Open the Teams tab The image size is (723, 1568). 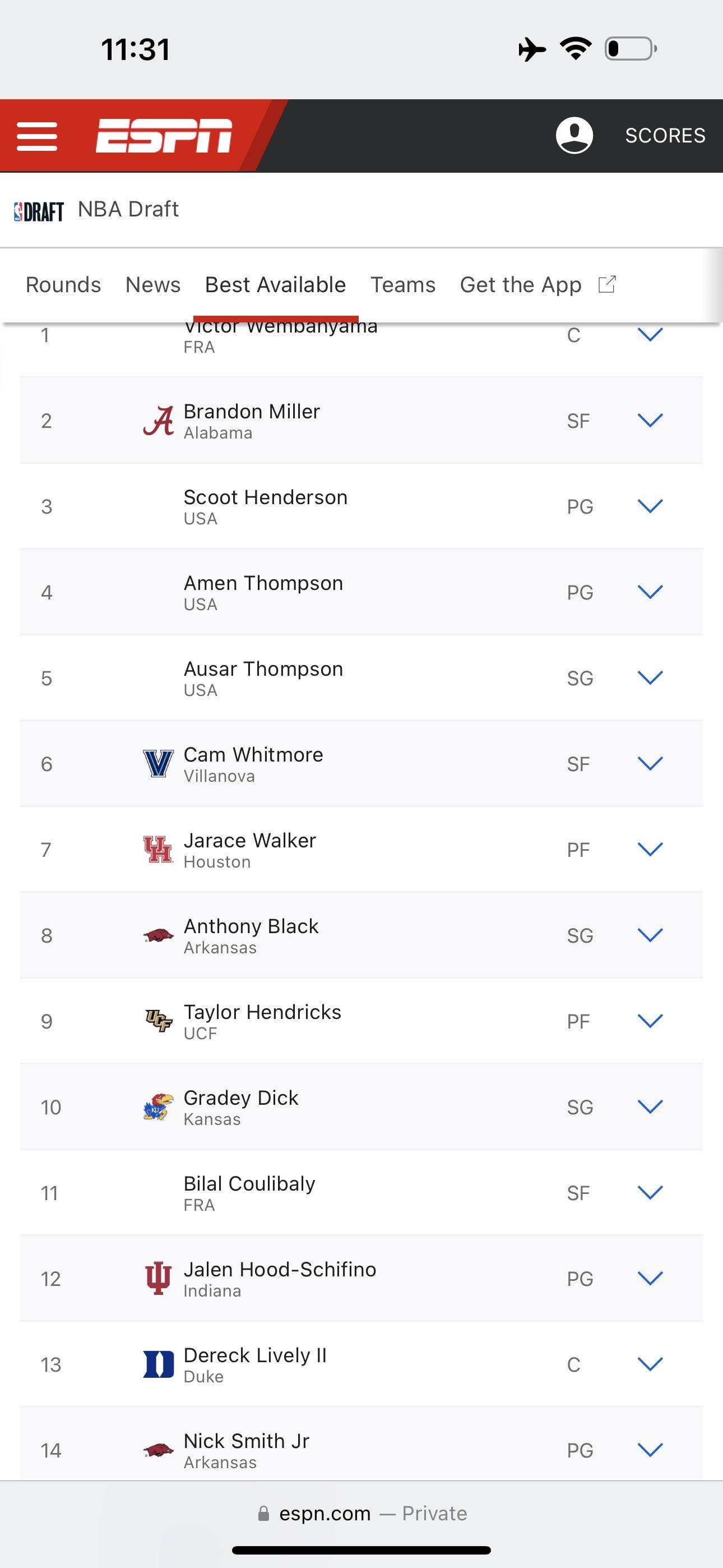pos(403,285)
